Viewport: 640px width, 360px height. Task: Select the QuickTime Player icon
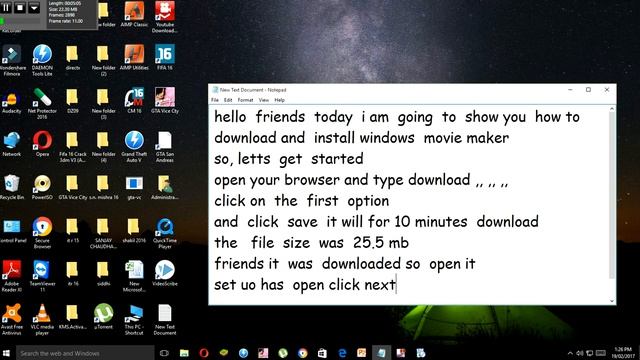(165, 233)
